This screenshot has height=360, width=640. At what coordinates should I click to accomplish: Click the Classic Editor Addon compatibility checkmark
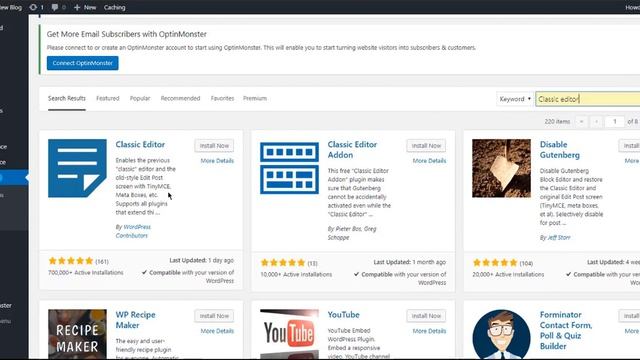pyautogui.click(x=357, y=274)
